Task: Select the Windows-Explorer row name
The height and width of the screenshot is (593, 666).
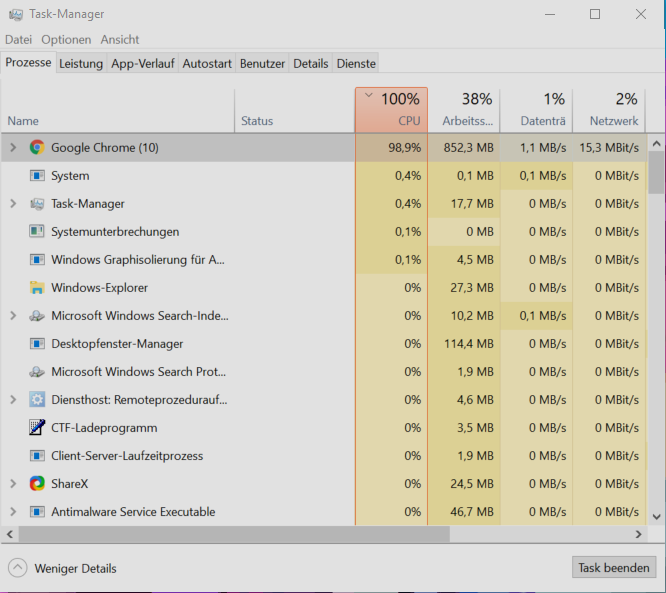Action: pyautogui.click(x=99, y=288)
